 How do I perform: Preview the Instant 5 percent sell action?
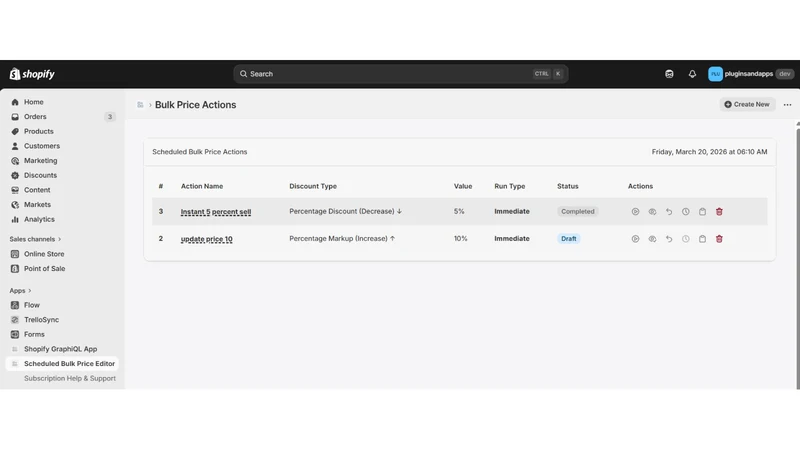coord(652,212)
